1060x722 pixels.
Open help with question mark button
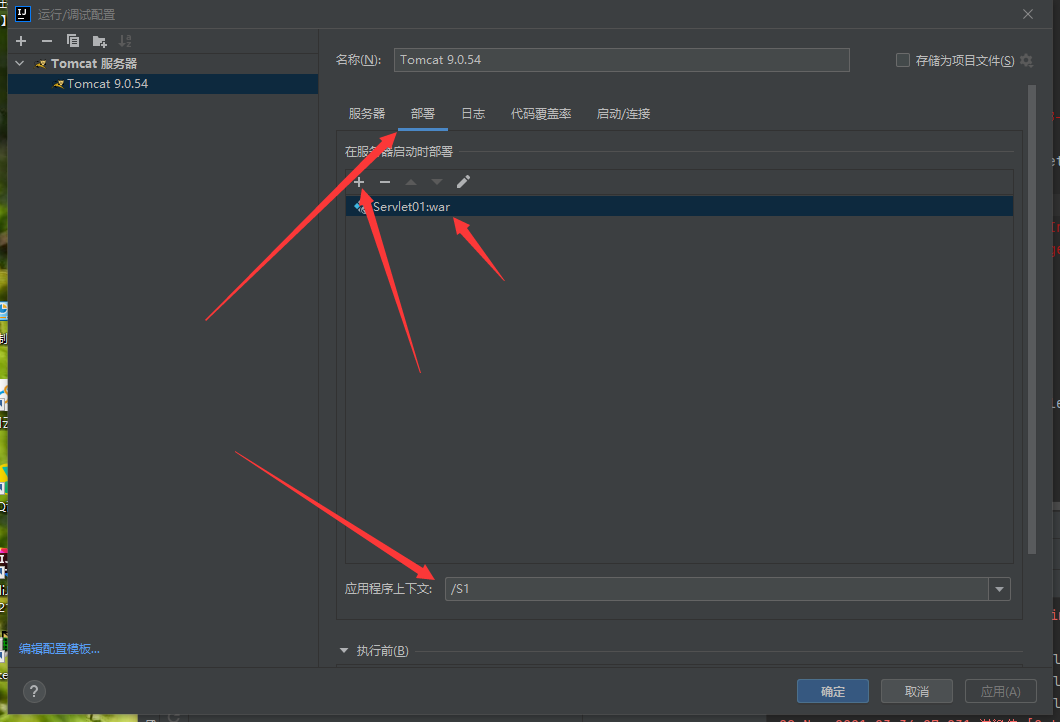click(34, 692)
